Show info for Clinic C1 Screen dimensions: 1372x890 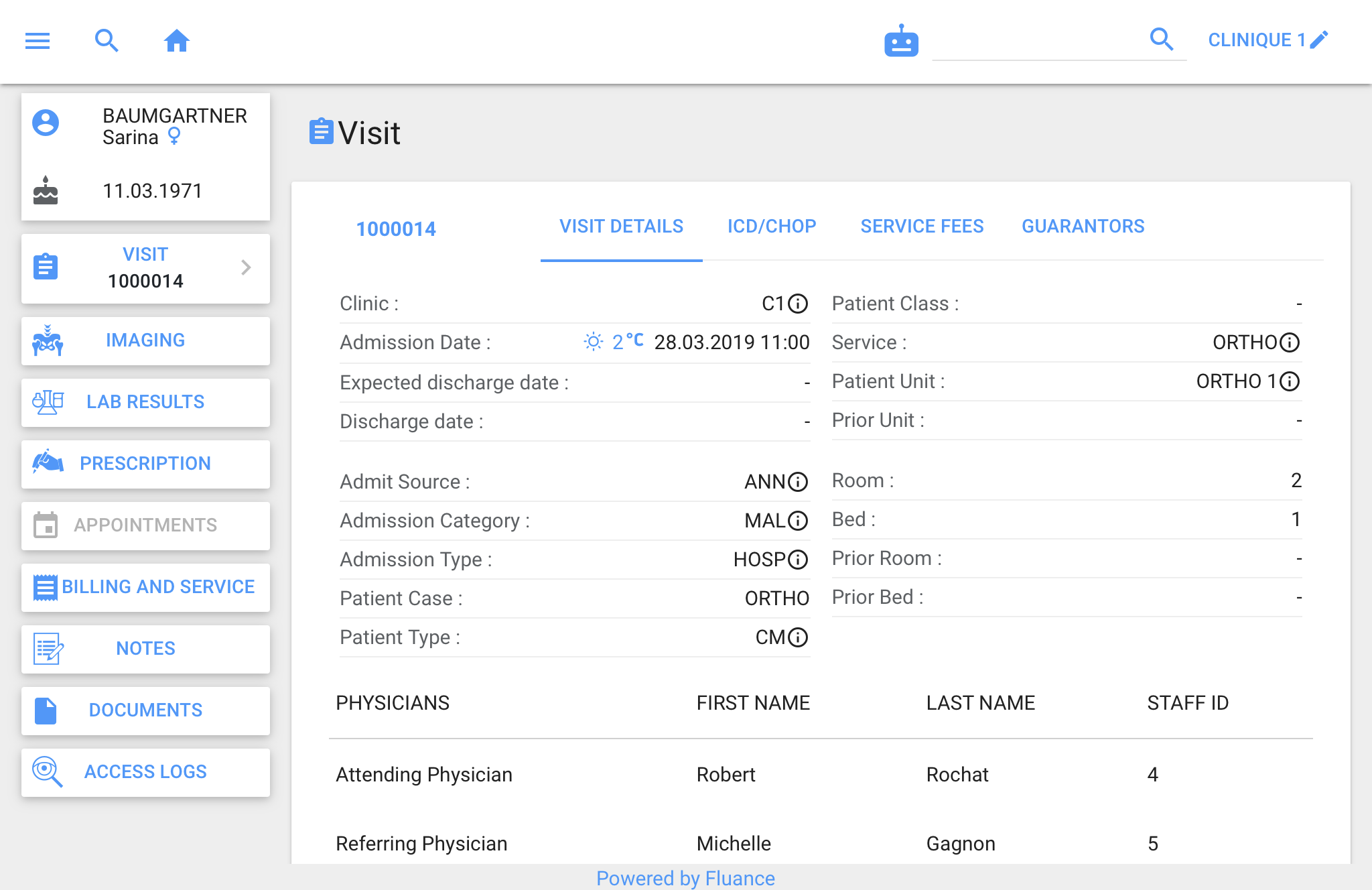pos(798,304)
